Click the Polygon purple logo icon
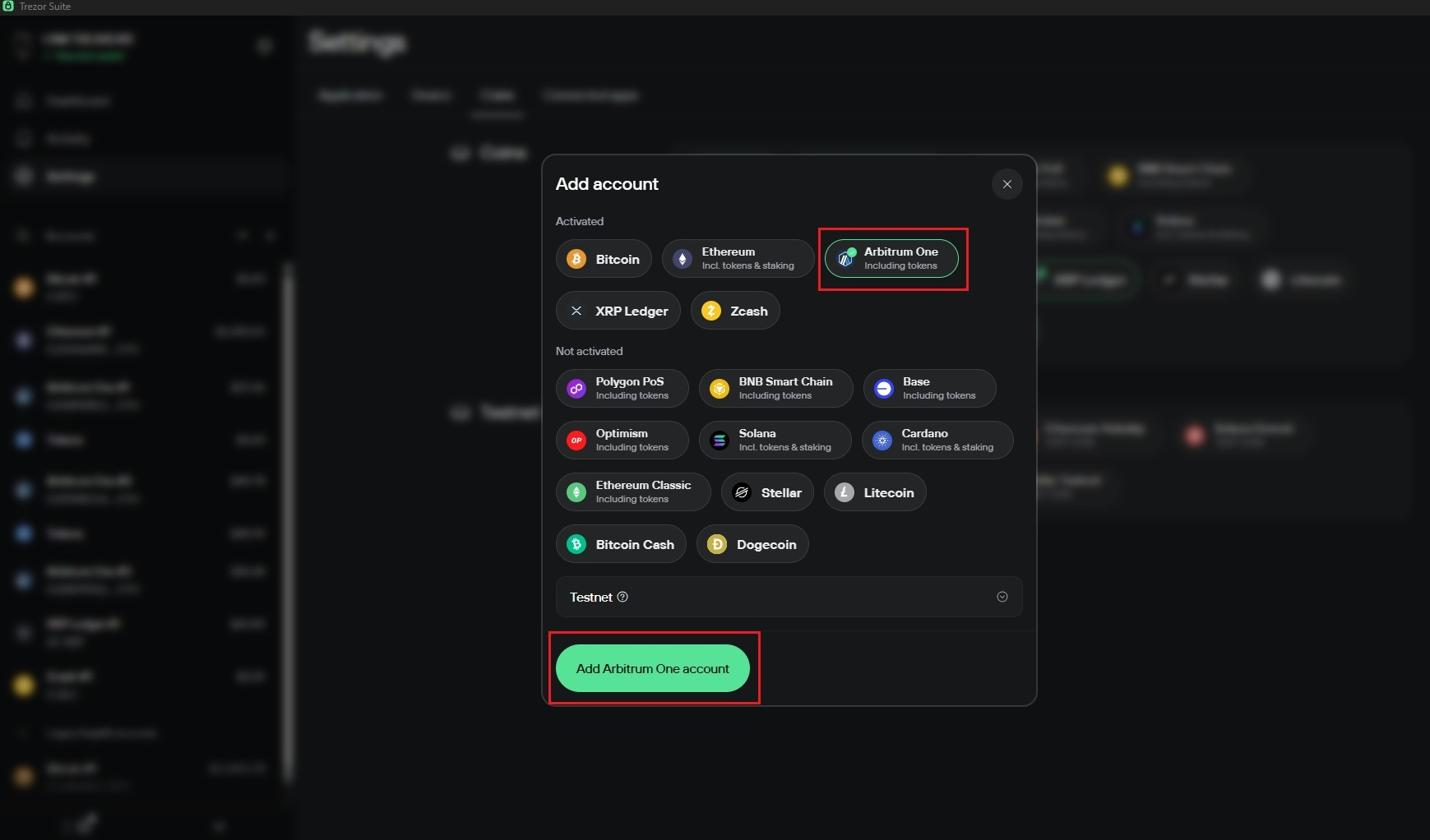1430x840 pixels. [576, 388]
